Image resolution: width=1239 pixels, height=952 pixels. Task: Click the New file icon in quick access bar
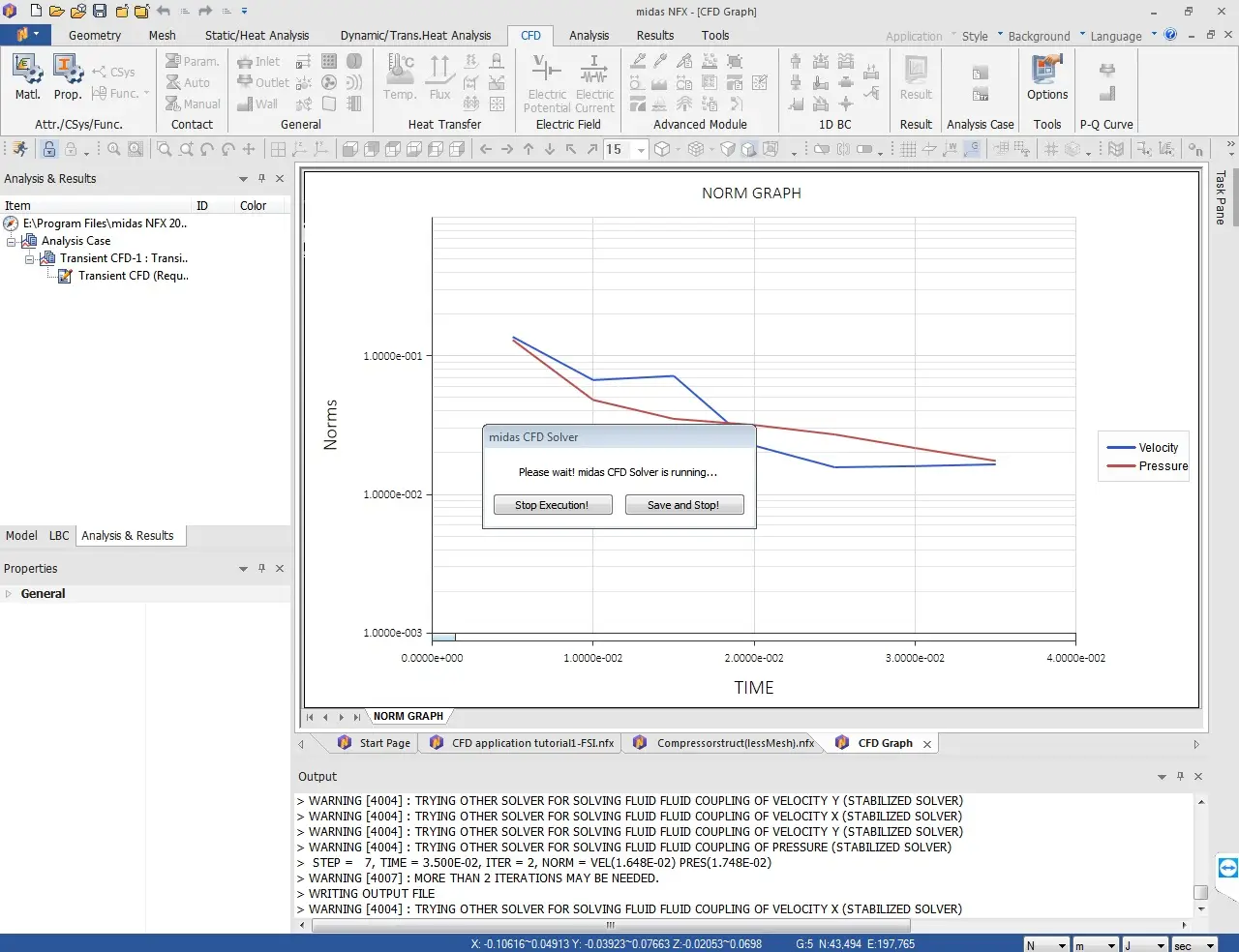[36, 12]
